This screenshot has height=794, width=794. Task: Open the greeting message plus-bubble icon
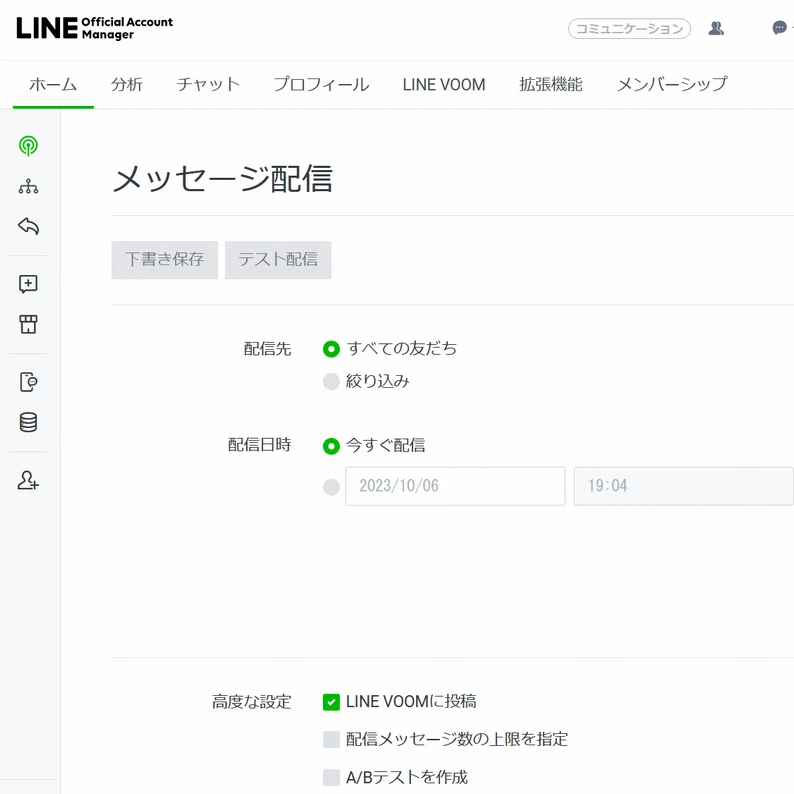tap(28, 284)
